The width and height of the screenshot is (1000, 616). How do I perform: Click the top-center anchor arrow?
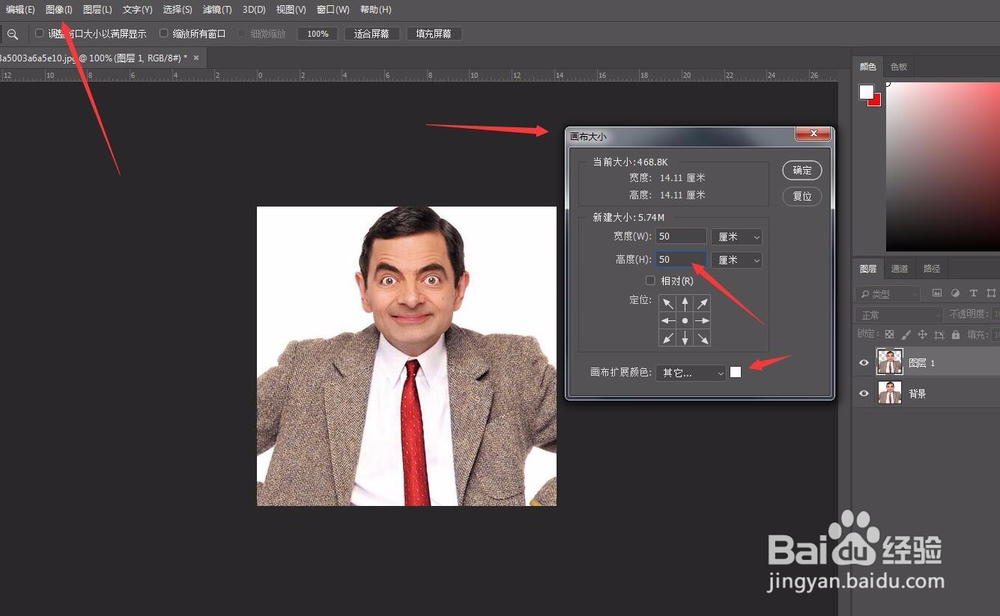point(685,304)
